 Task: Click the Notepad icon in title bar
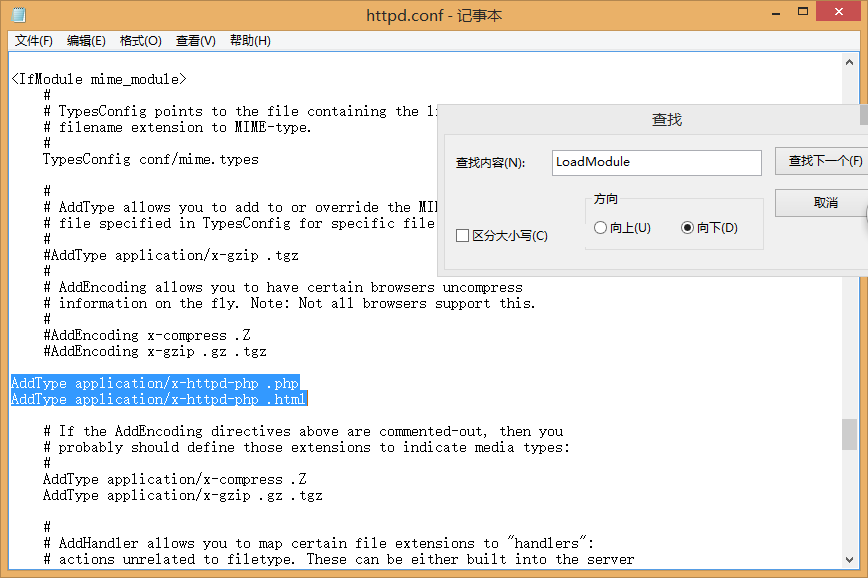19,15
